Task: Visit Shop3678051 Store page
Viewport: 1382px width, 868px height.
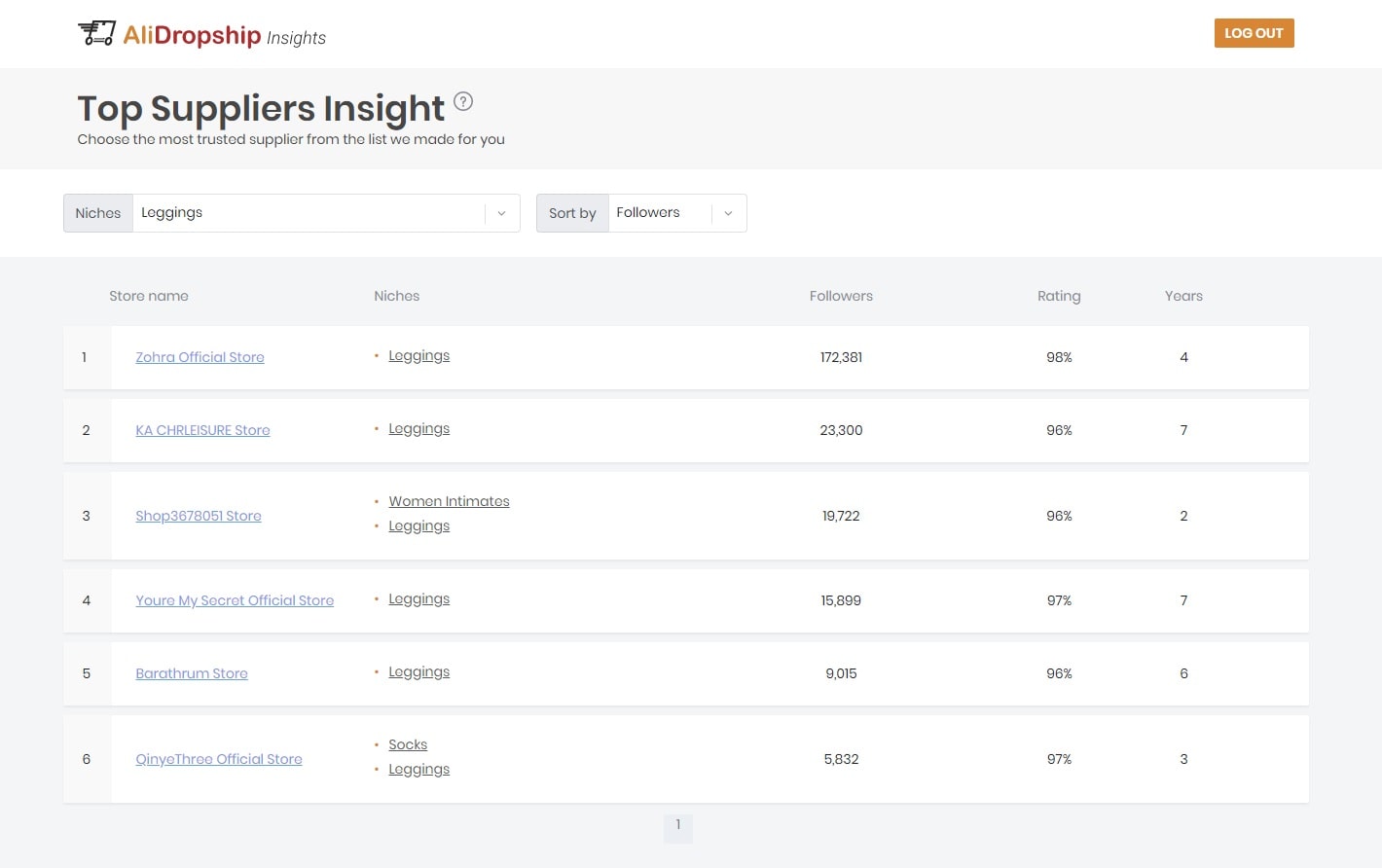Action: click(x=199, y=516)
